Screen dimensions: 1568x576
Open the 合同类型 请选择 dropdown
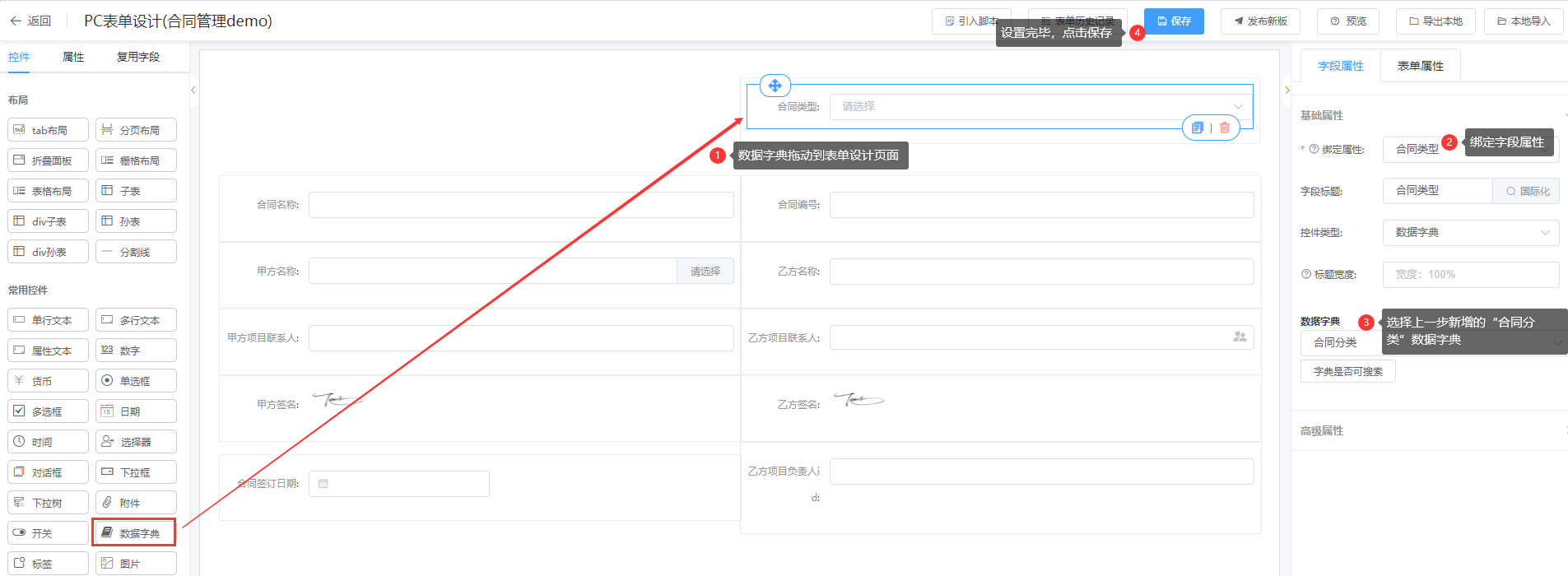(x=1041, y=106)
